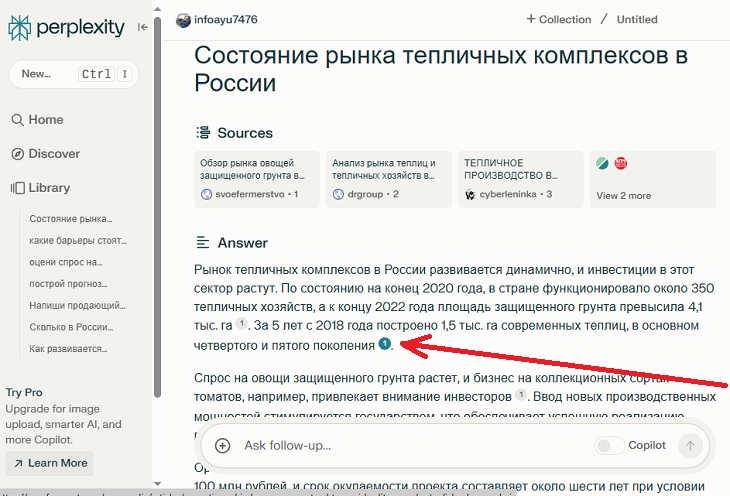Open thread 'Состояние рынка...'

[x=71, y=219]
